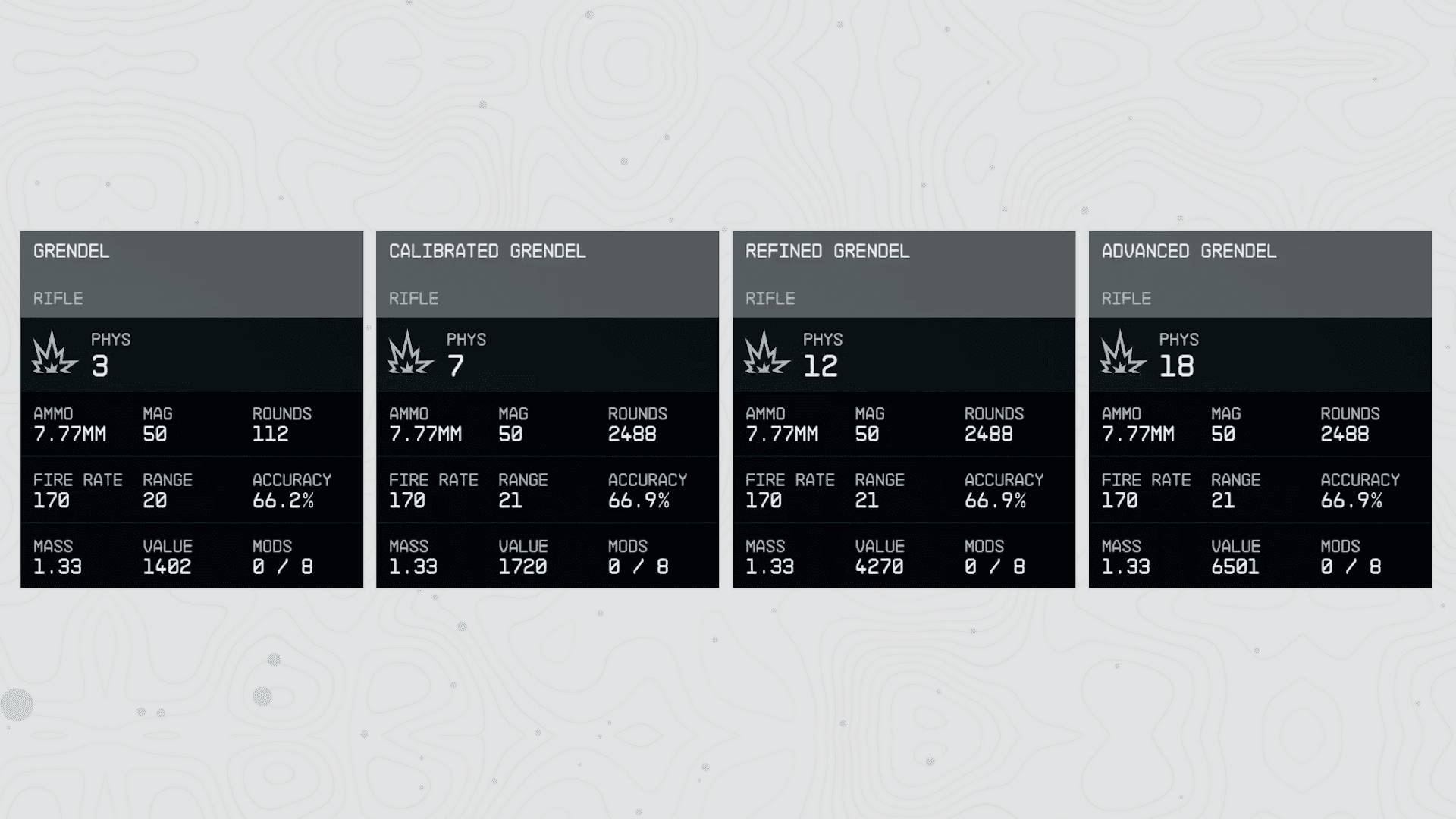Click accuracy 66.2% on Grendel card

pos(283,500)
